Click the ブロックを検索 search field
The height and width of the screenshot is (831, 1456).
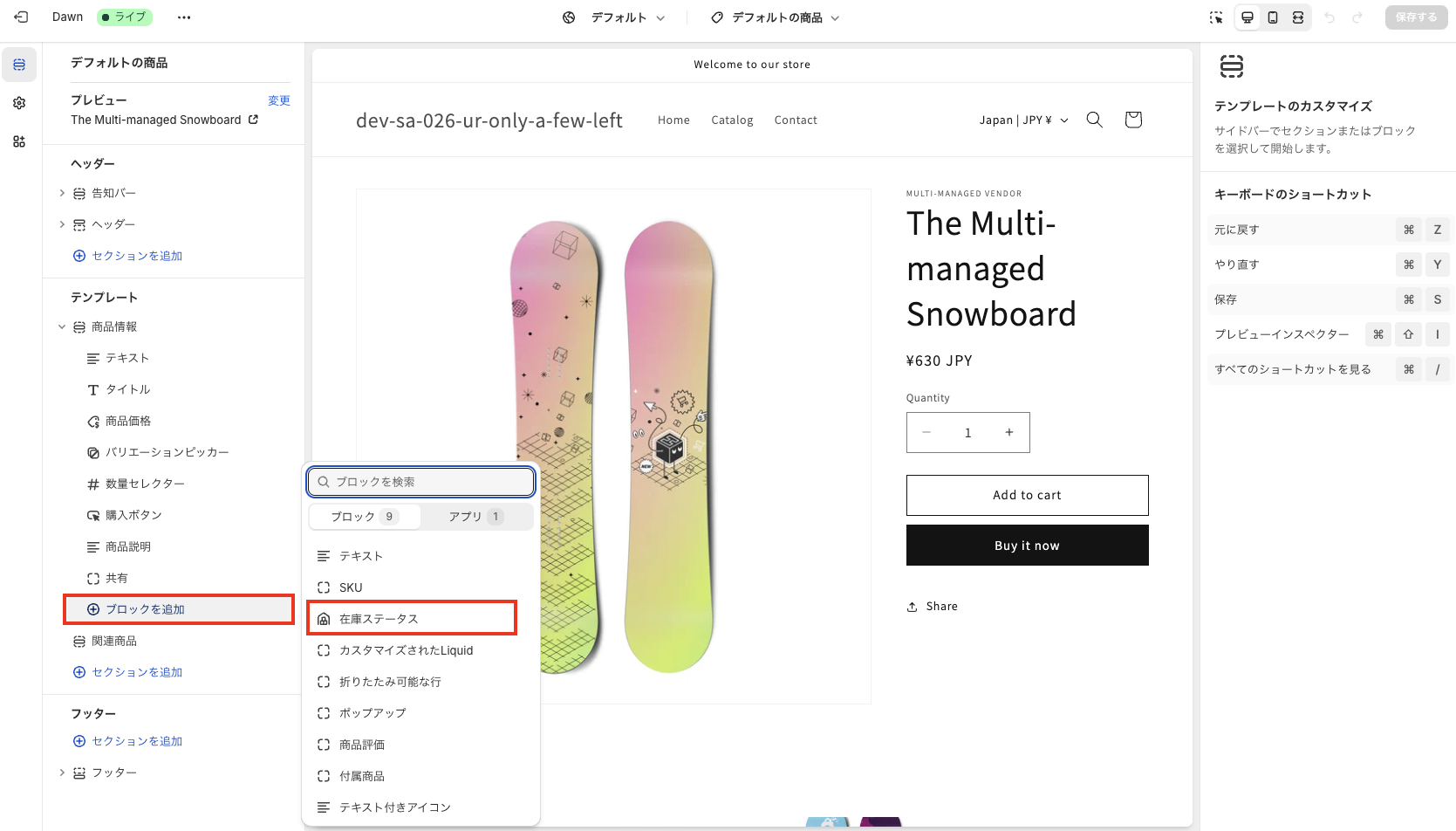pos(421,482)
